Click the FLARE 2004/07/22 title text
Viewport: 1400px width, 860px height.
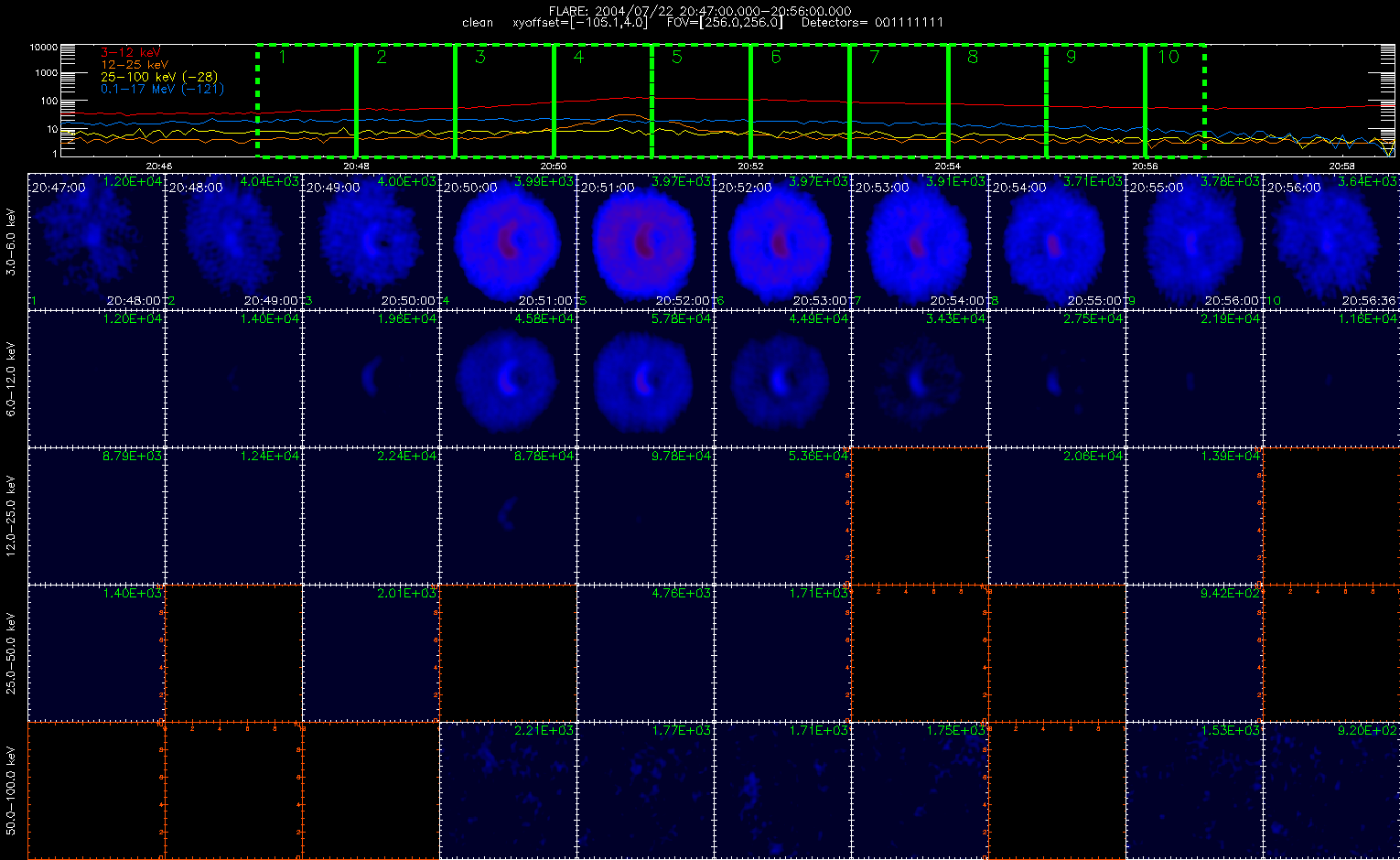click(699, 11)
